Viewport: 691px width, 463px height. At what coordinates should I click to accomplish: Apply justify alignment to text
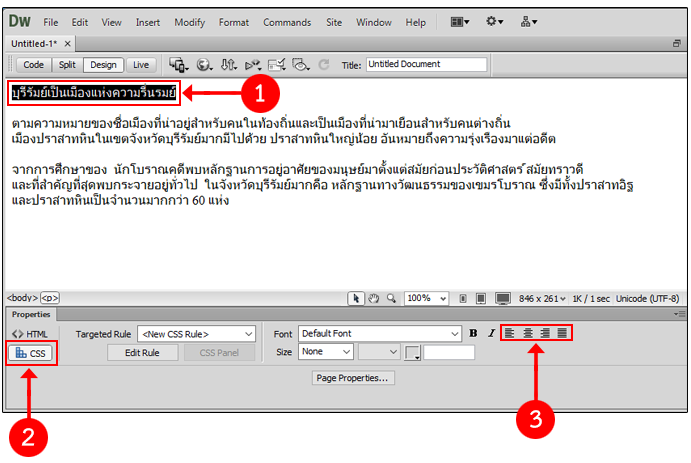562,333
